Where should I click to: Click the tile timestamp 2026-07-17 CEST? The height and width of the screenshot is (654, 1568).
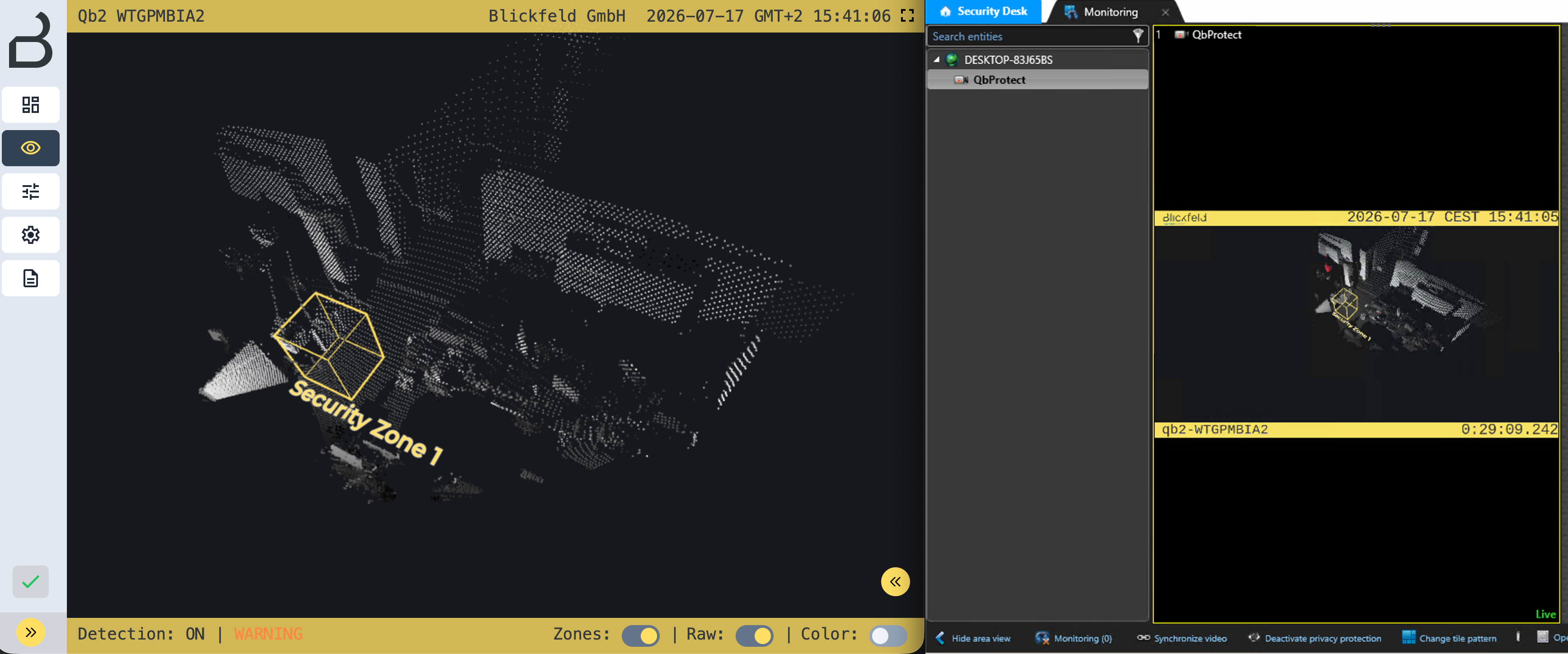coord(1452,217)
